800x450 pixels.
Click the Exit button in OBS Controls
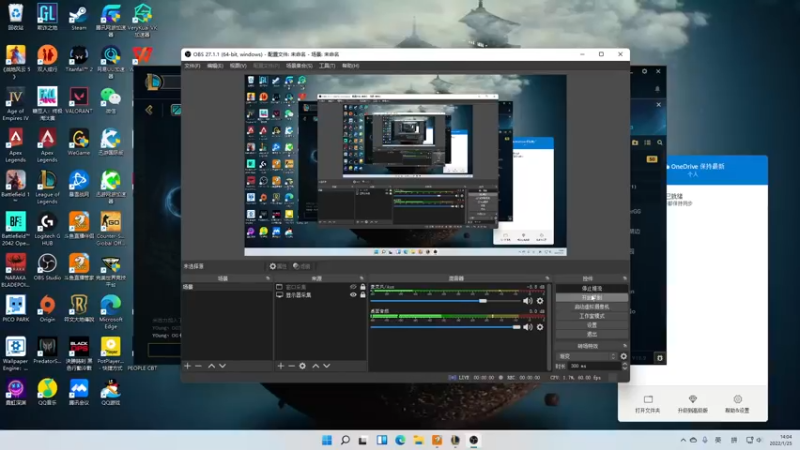(592, 335)
